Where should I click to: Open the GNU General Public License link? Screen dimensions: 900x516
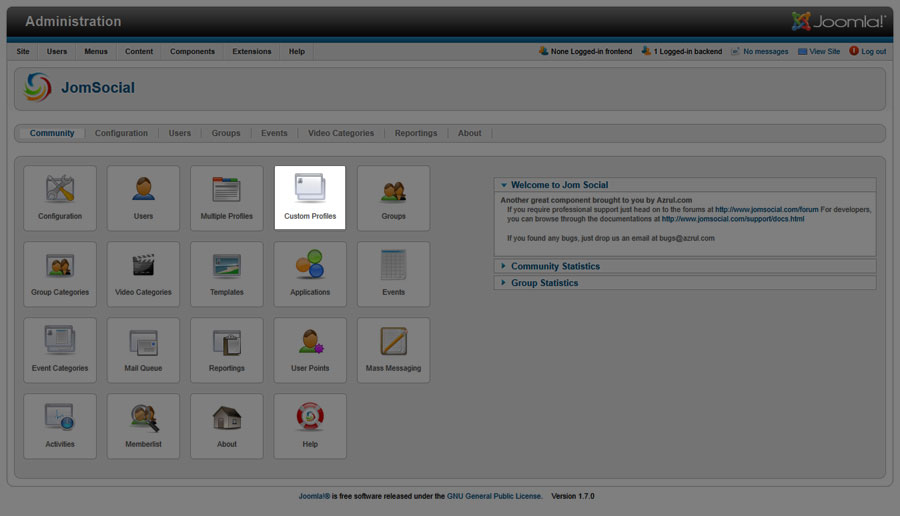click(494, 496)
